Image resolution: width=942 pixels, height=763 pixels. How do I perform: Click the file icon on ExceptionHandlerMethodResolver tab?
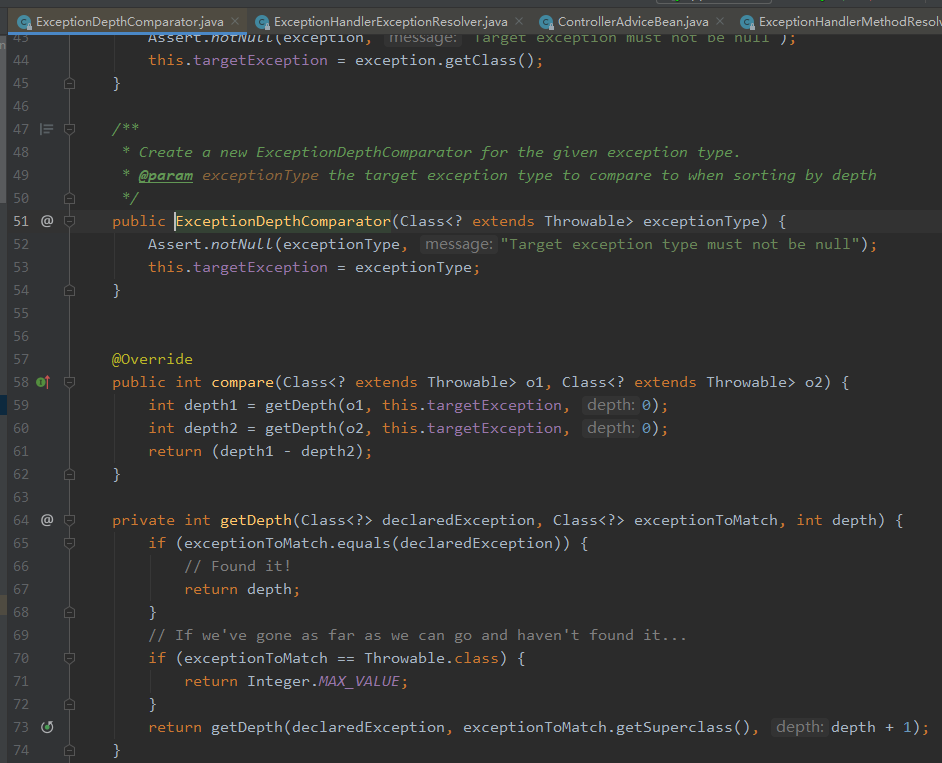(x=748, y=19)
